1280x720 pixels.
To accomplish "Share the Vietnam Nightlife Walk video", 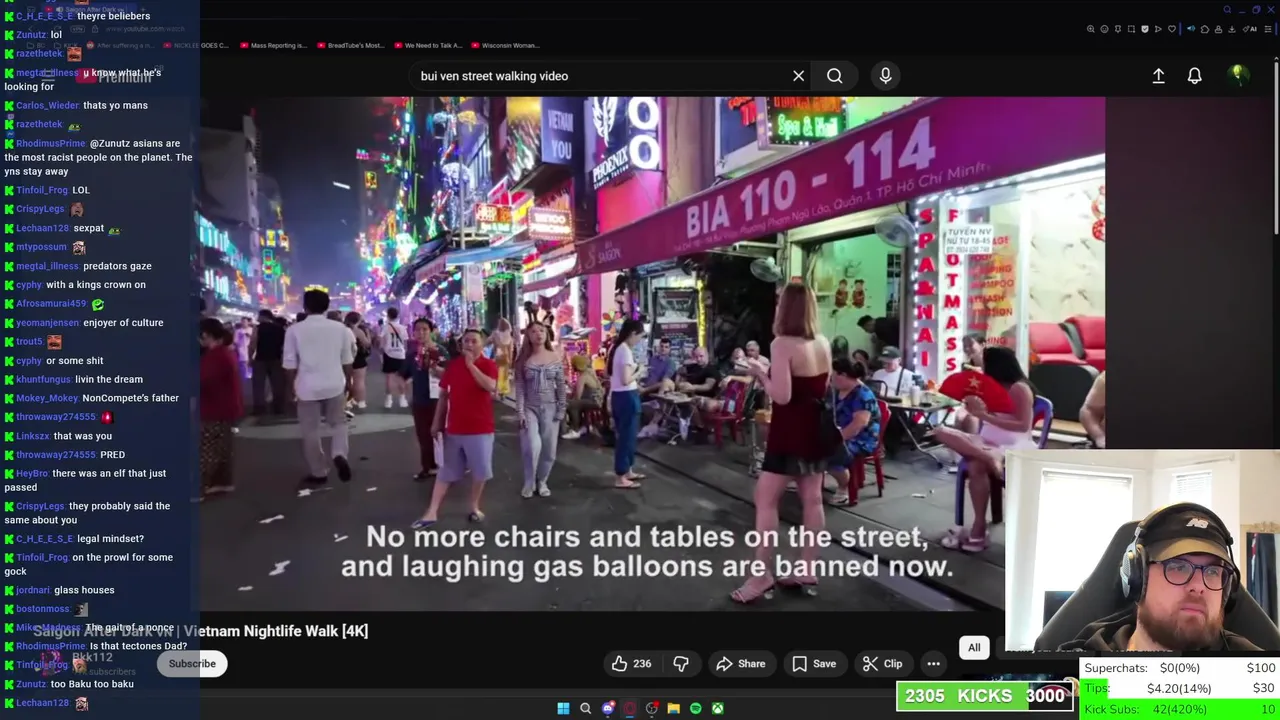I will click(741, 664).
